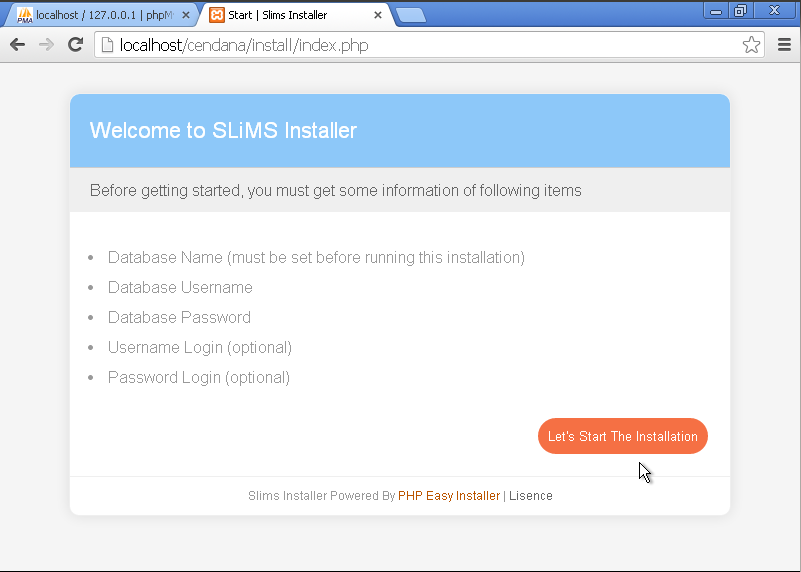Close the phpMyAdmin tab

click(186, 15)
